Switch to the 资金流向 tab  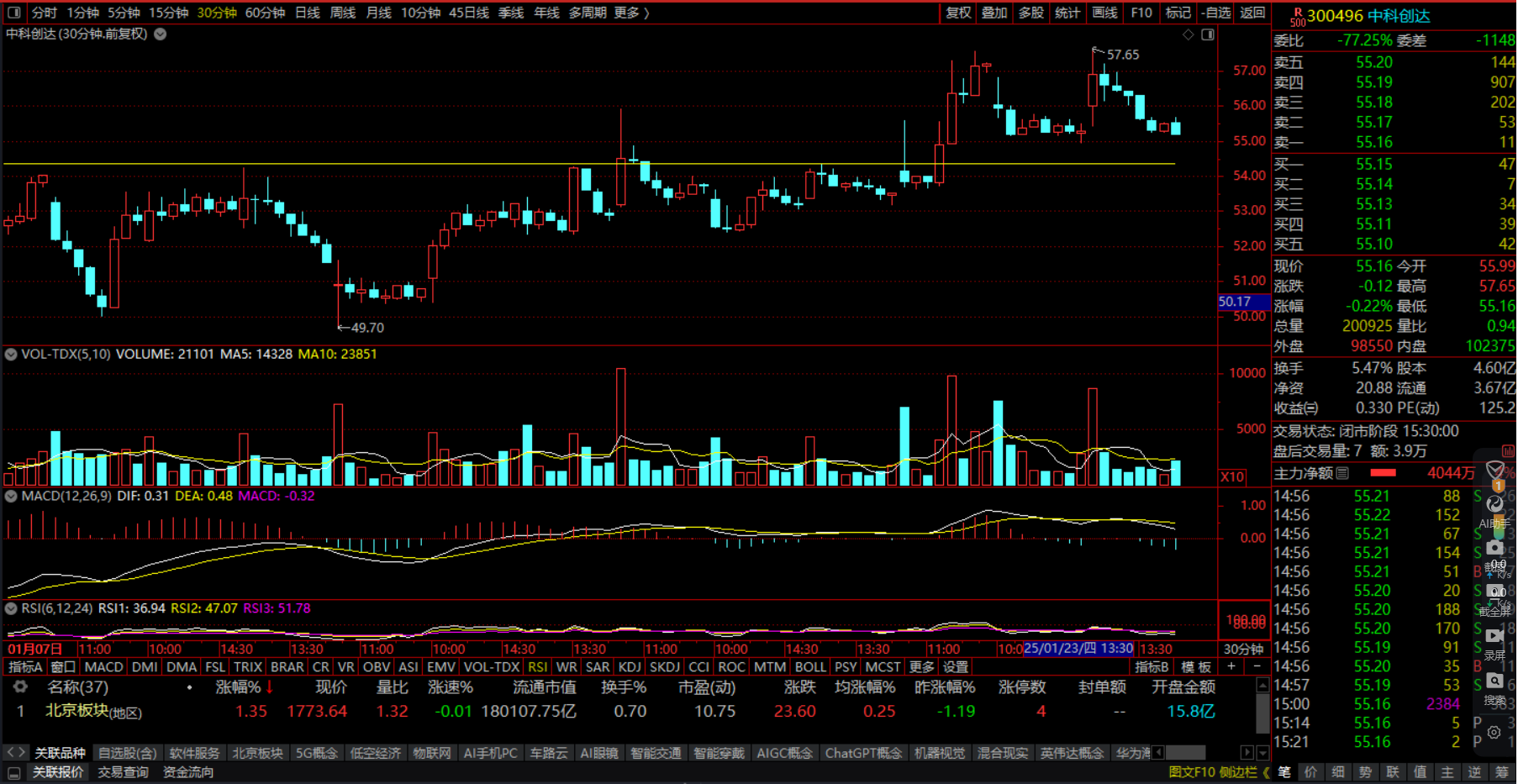point(188,772)
